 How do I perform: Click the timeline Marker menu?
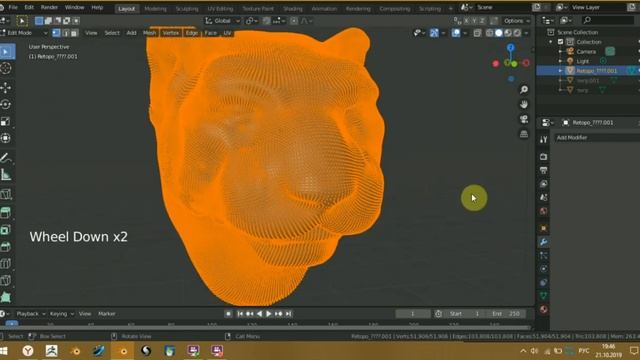(x=107, y=314)
